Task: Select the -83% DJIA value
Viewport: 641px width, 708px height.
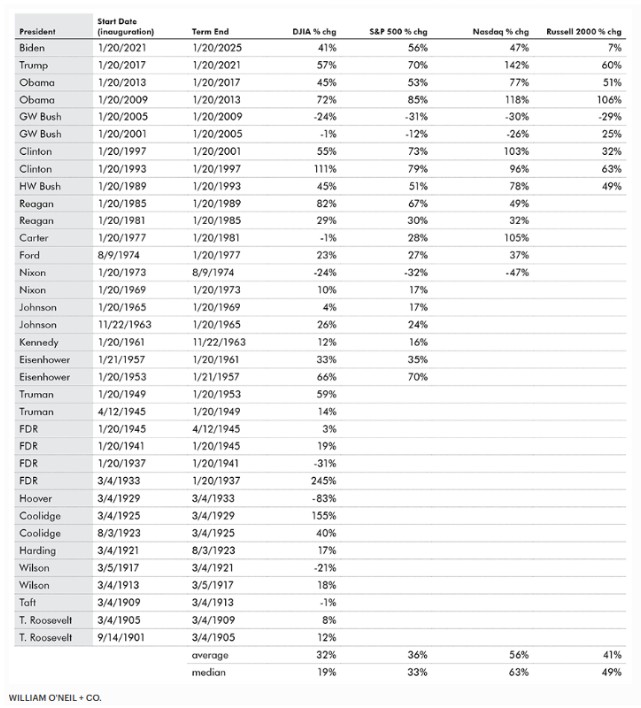Action: click(321, 498)
